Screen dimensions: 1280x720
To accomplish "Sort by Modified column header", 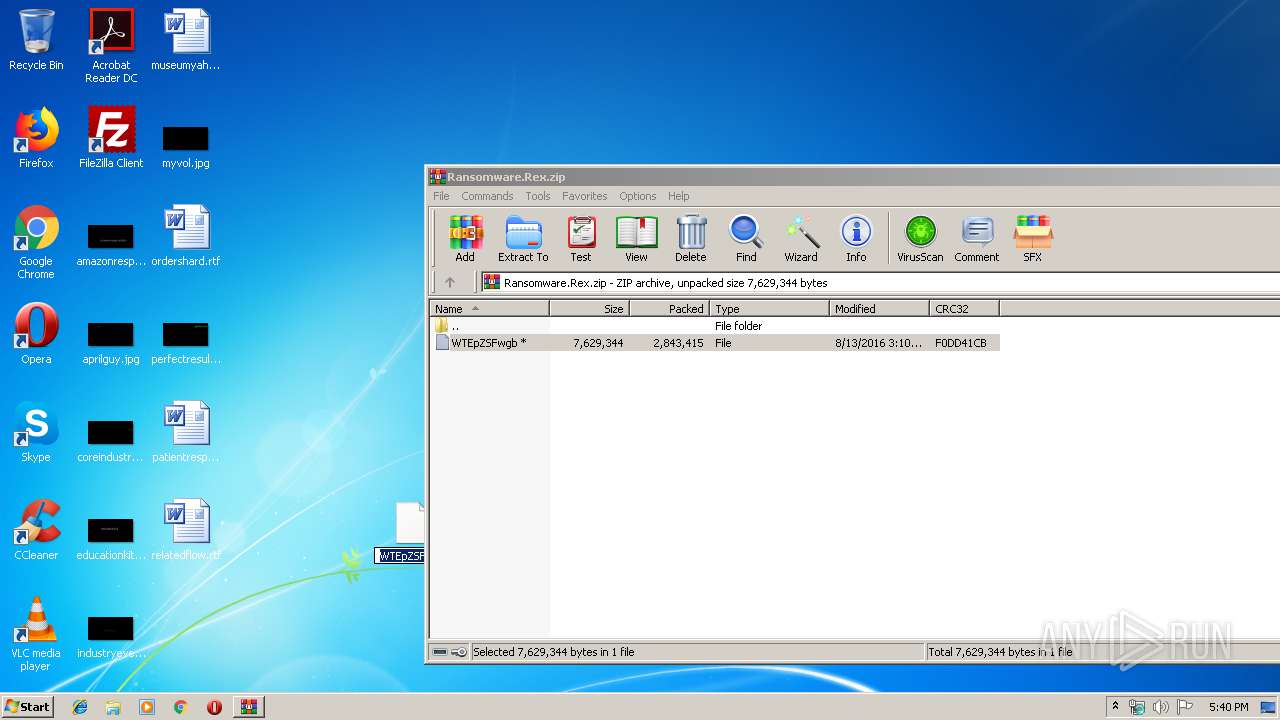I will click(x=880, y=309).
